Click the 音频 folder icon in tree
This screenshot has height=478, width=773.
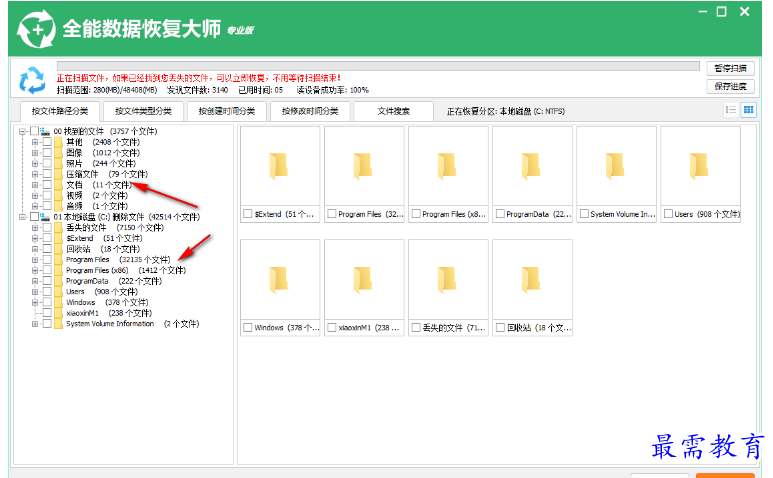tap(59, 206)
